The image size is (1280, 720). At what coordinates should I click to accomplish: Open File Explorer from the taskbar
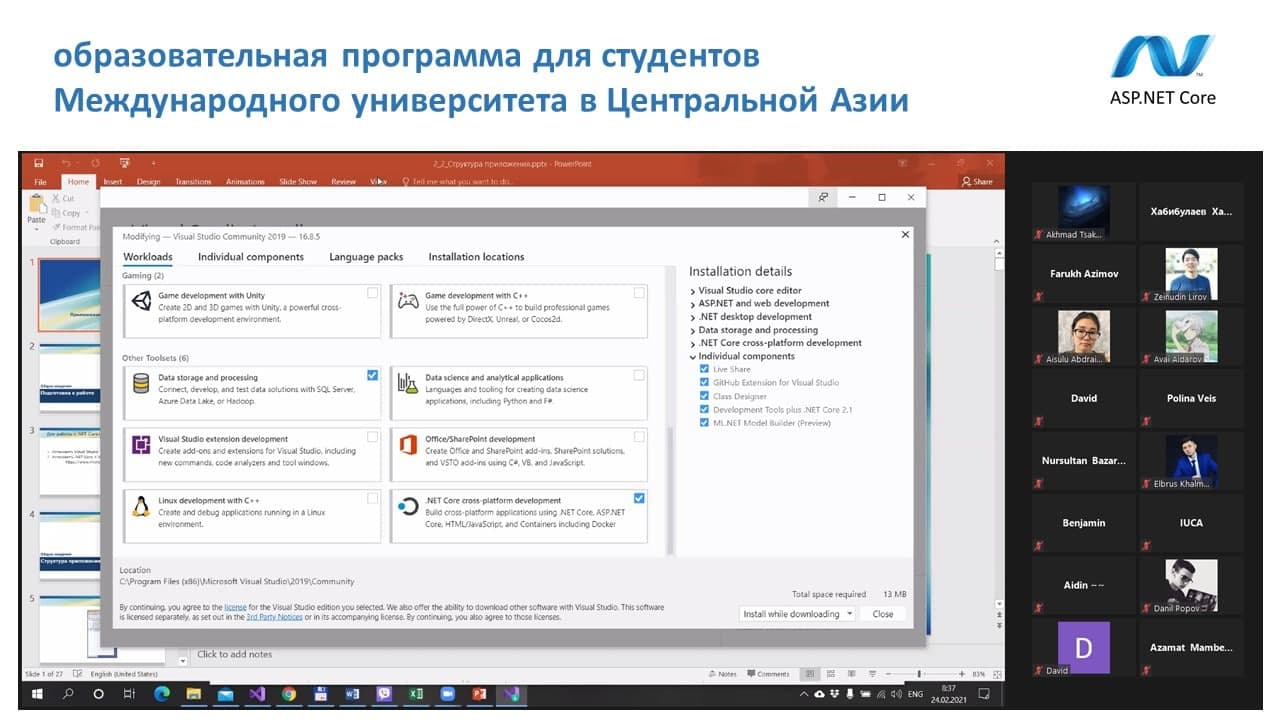click(194, 693)
